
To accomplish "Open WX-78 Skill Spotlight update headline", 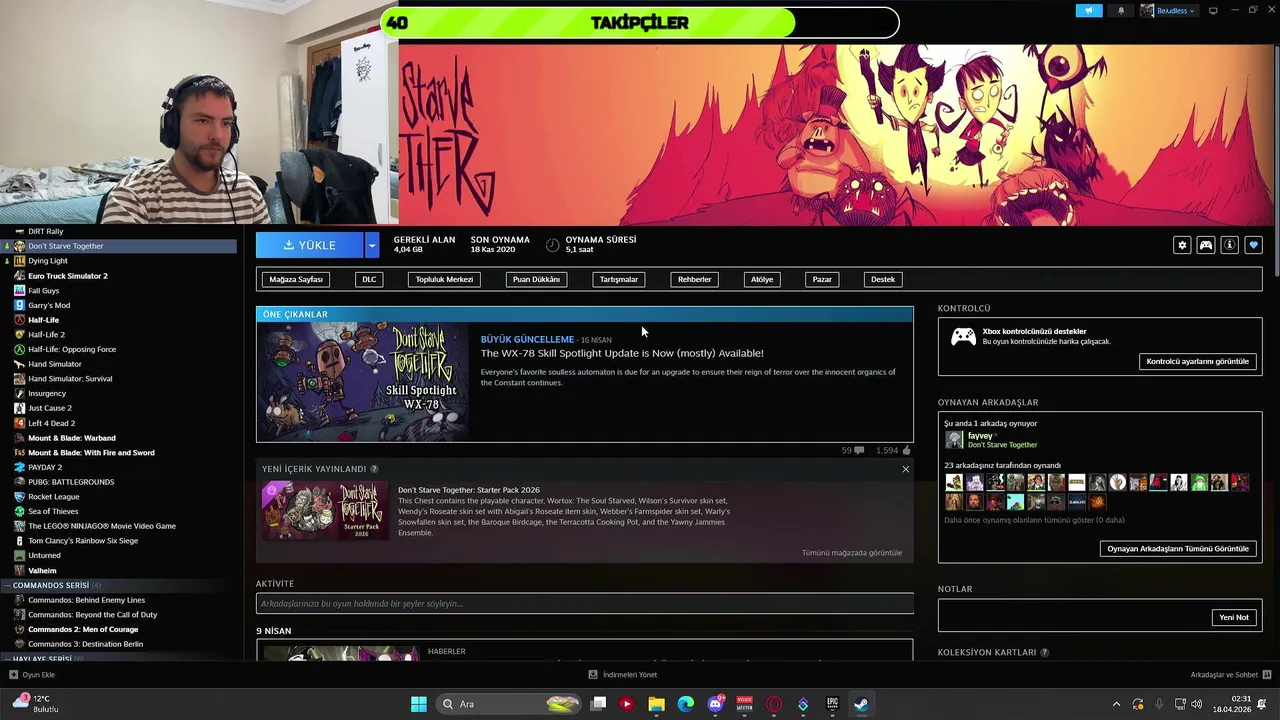I will [x=622, y=353].
